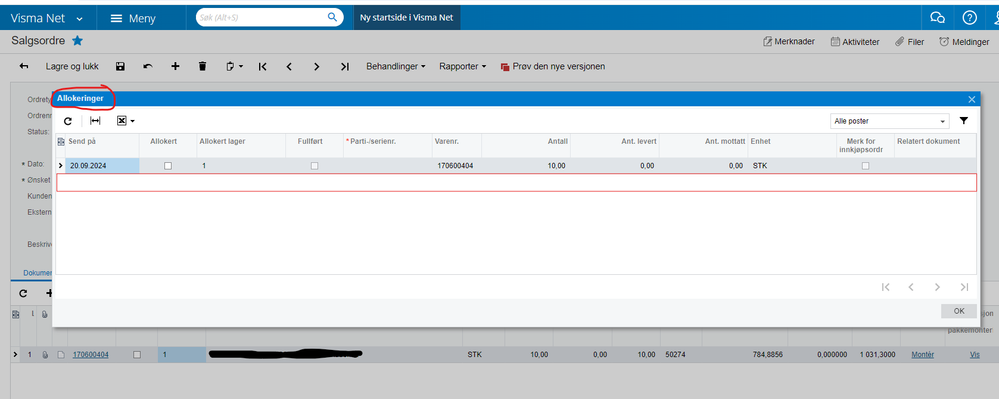999x399 pixels.
Task: Go to first record icon
Action: [x=262, y=66]
